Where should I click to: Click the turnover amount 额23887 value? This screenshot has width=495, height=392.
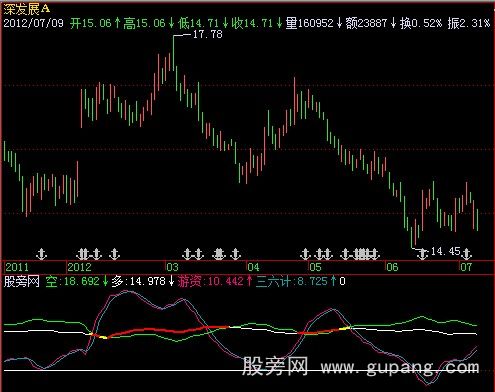pyautogui.click(x=366, y=23)
